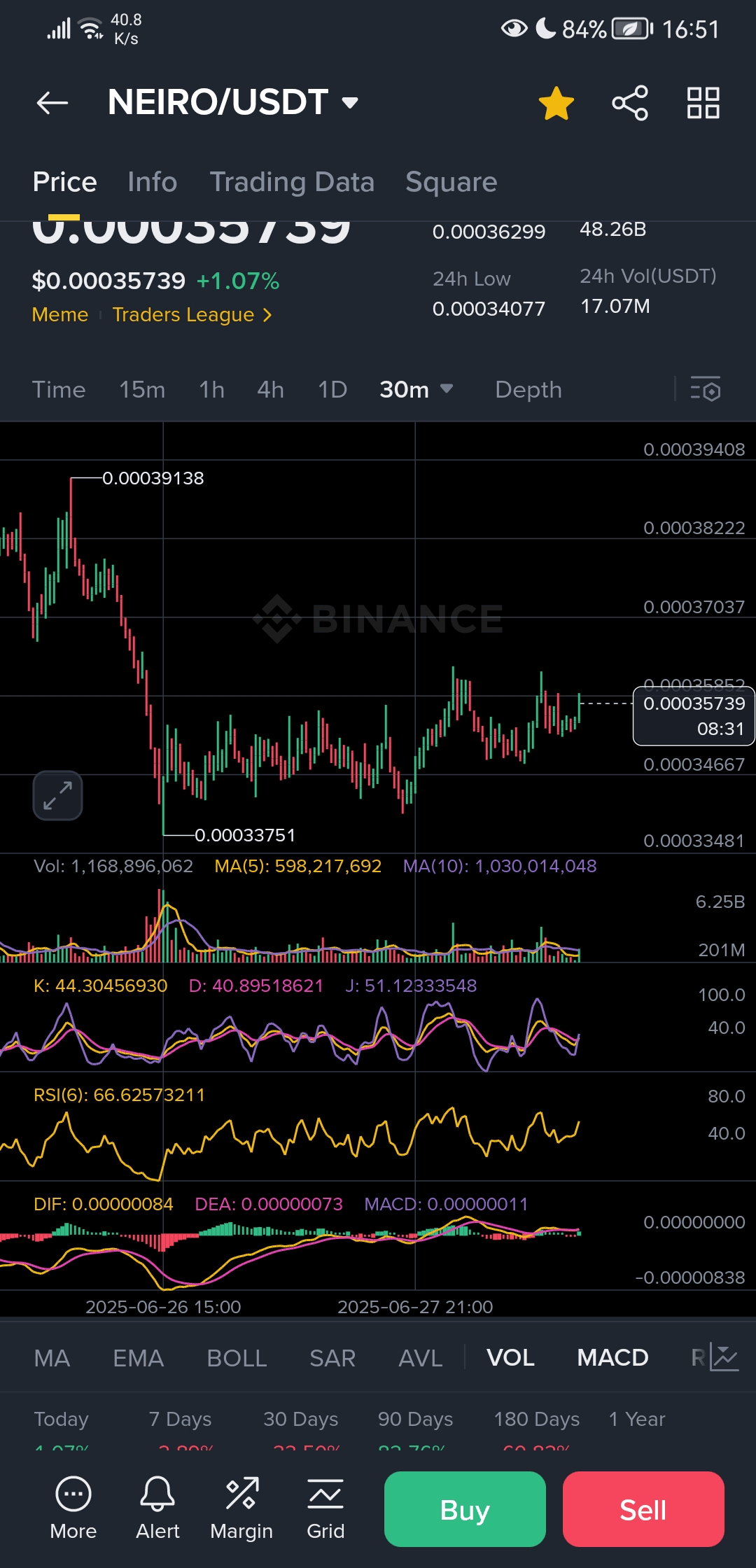The height and width of the screenshot is (1568, 756).
Task: Tap the chart high label 0.00039138
Action: [153, 478]
